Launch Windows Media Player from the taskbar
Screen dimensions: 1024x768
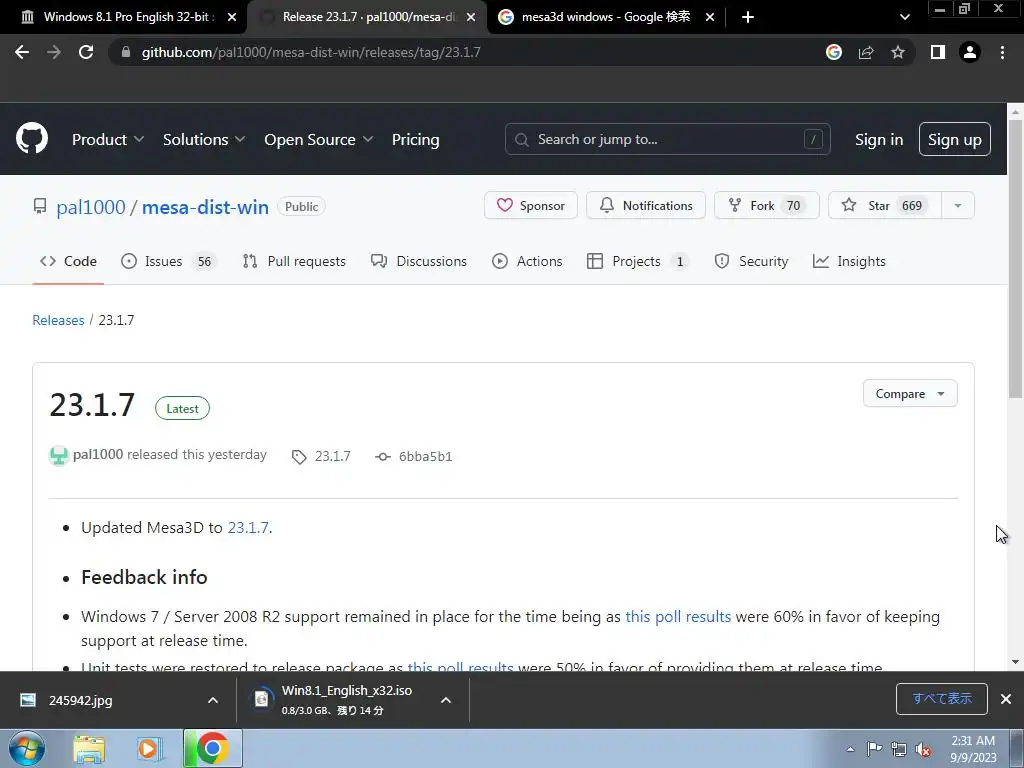click(x=150, y=749)
